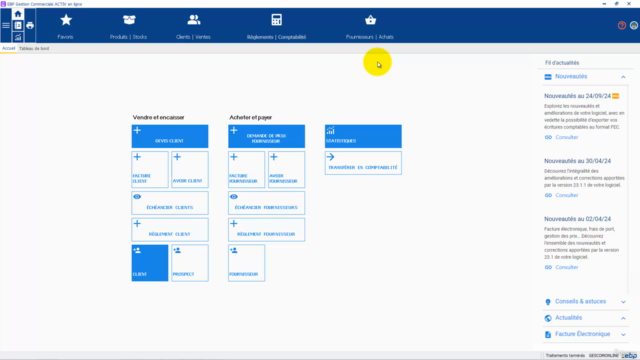Open the Favoris star menu
The image size is (640, 360).
[65, 26]
